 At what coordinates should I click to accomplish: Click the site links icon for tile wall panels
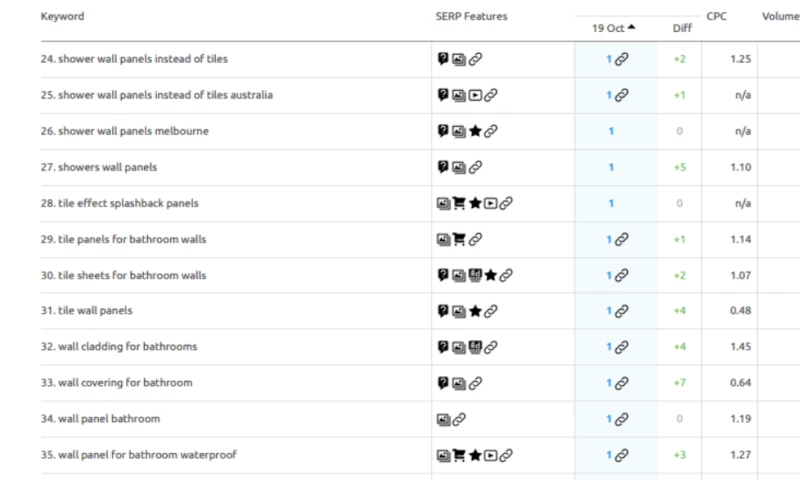point(490,311)
